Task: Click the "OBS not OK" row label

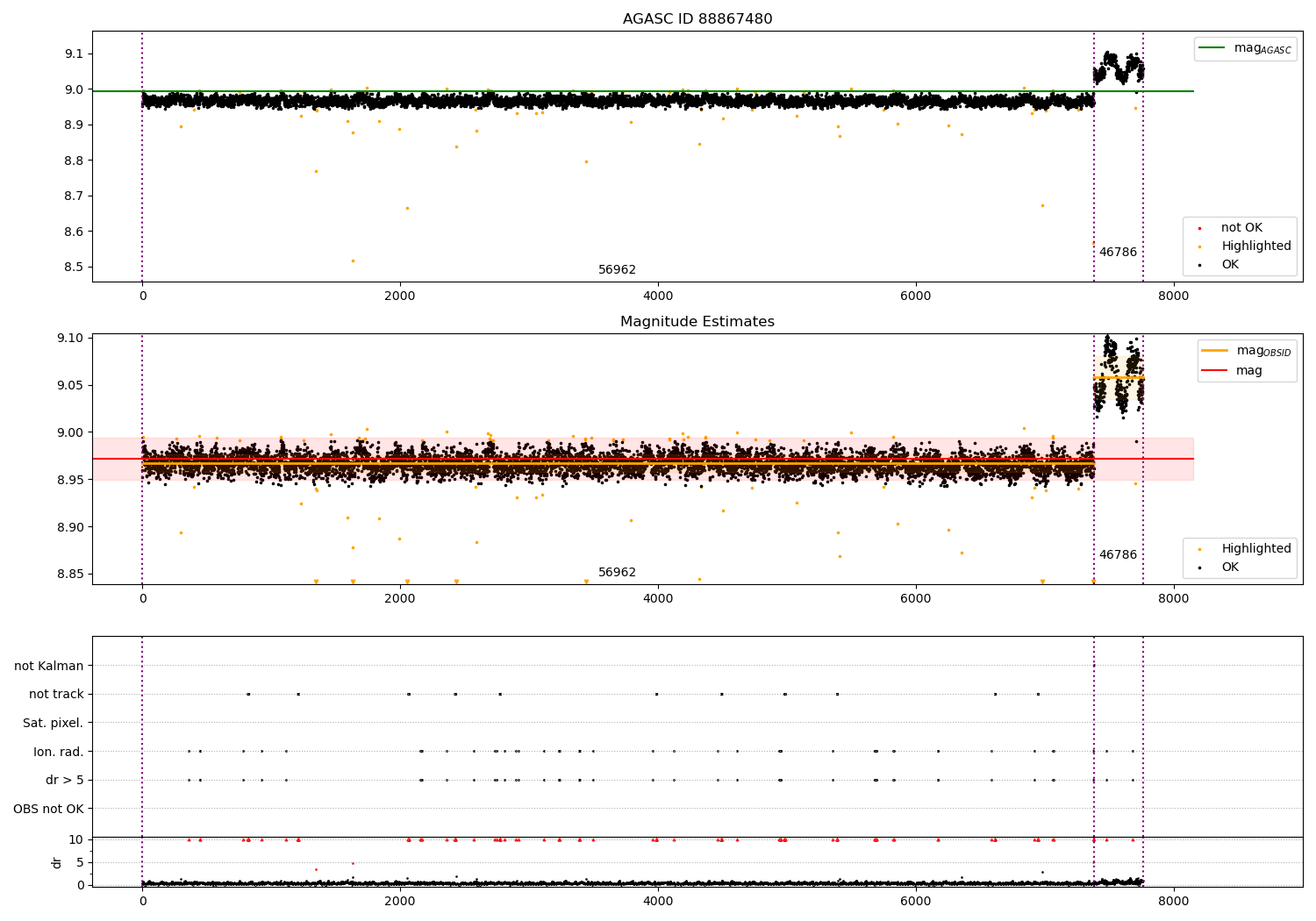Action: (48, 809)
